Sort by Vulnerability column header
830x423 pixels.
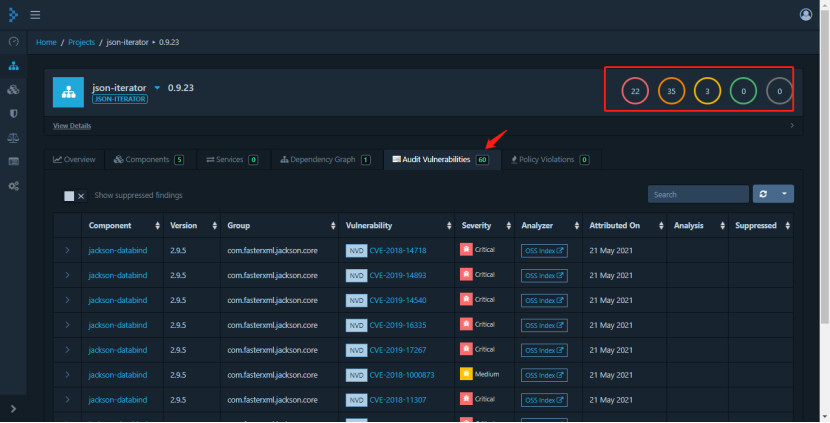click(x=397, y=226)
